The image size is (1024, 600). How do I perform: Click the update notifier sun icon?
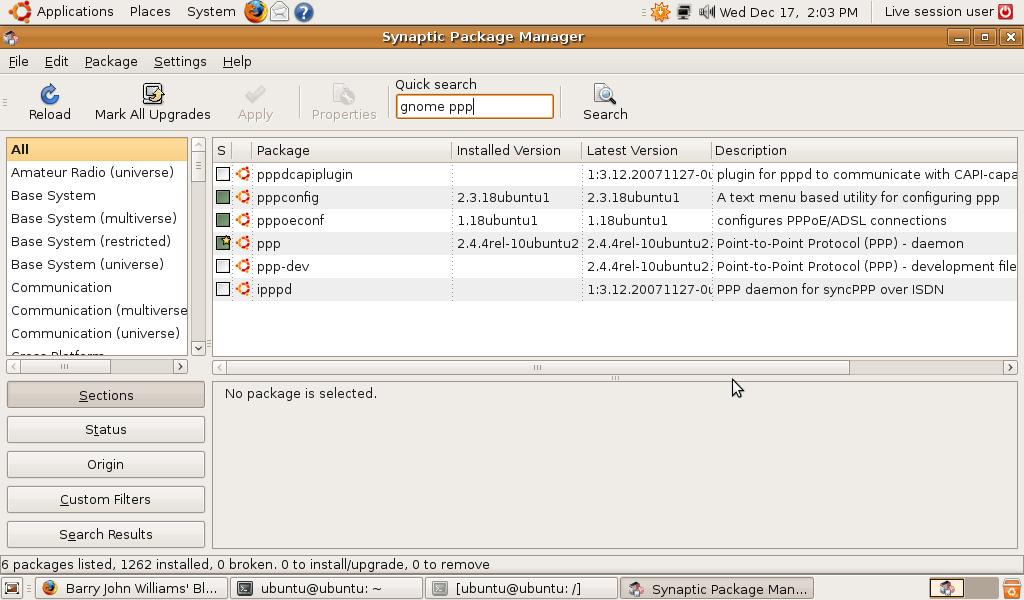pyautogui.click(x=660, y=12)
